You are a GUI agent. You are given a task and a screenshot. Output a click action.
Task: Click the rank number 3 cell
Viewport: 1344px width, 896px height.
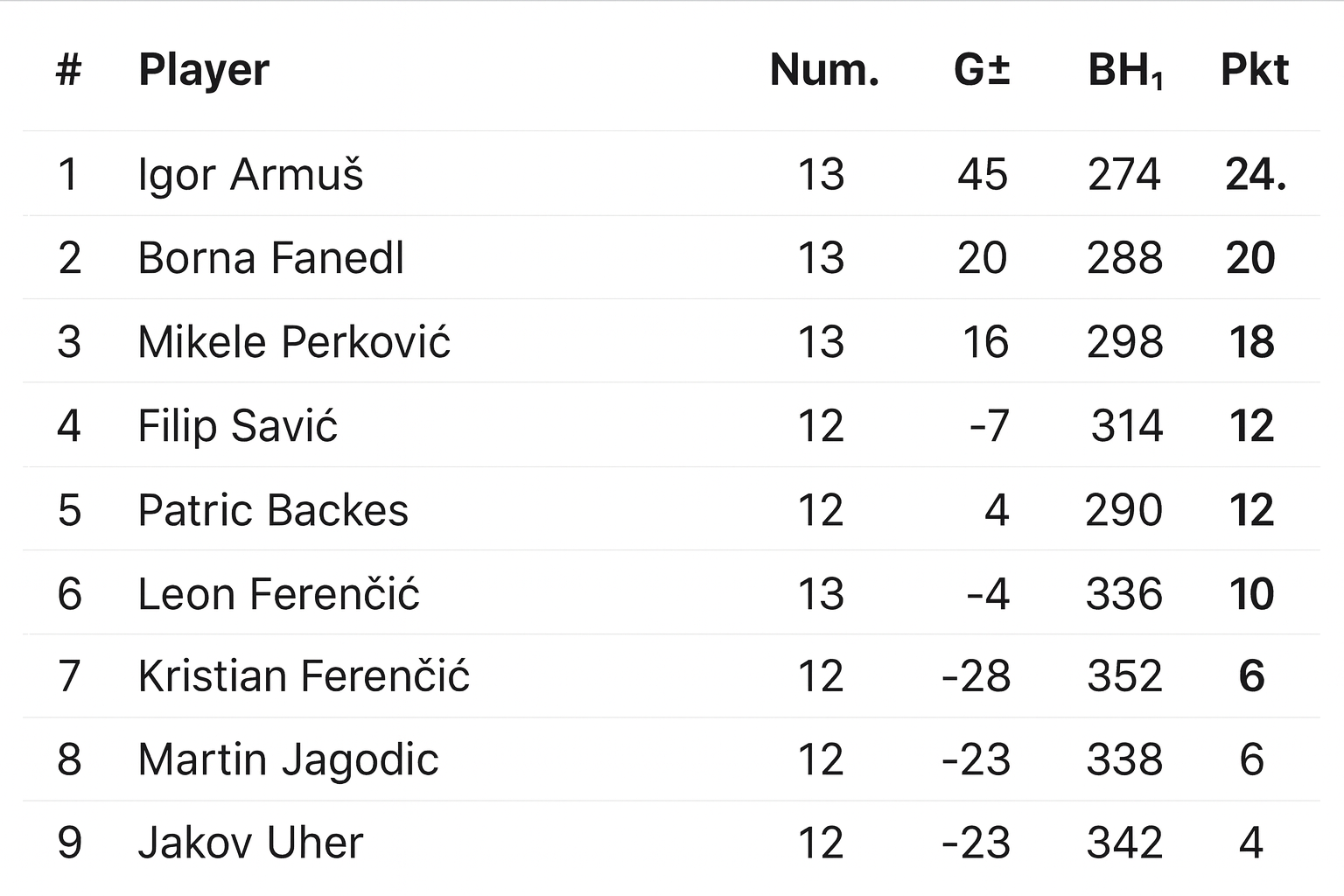point(69,342)
